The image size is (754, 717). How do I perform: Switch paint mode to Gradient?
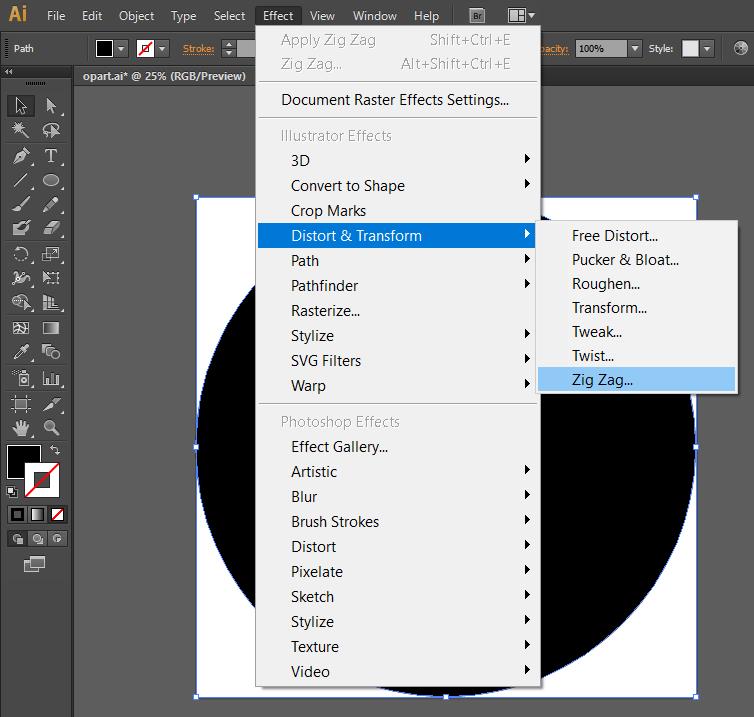pyautogui.click(x=37, y=514)
